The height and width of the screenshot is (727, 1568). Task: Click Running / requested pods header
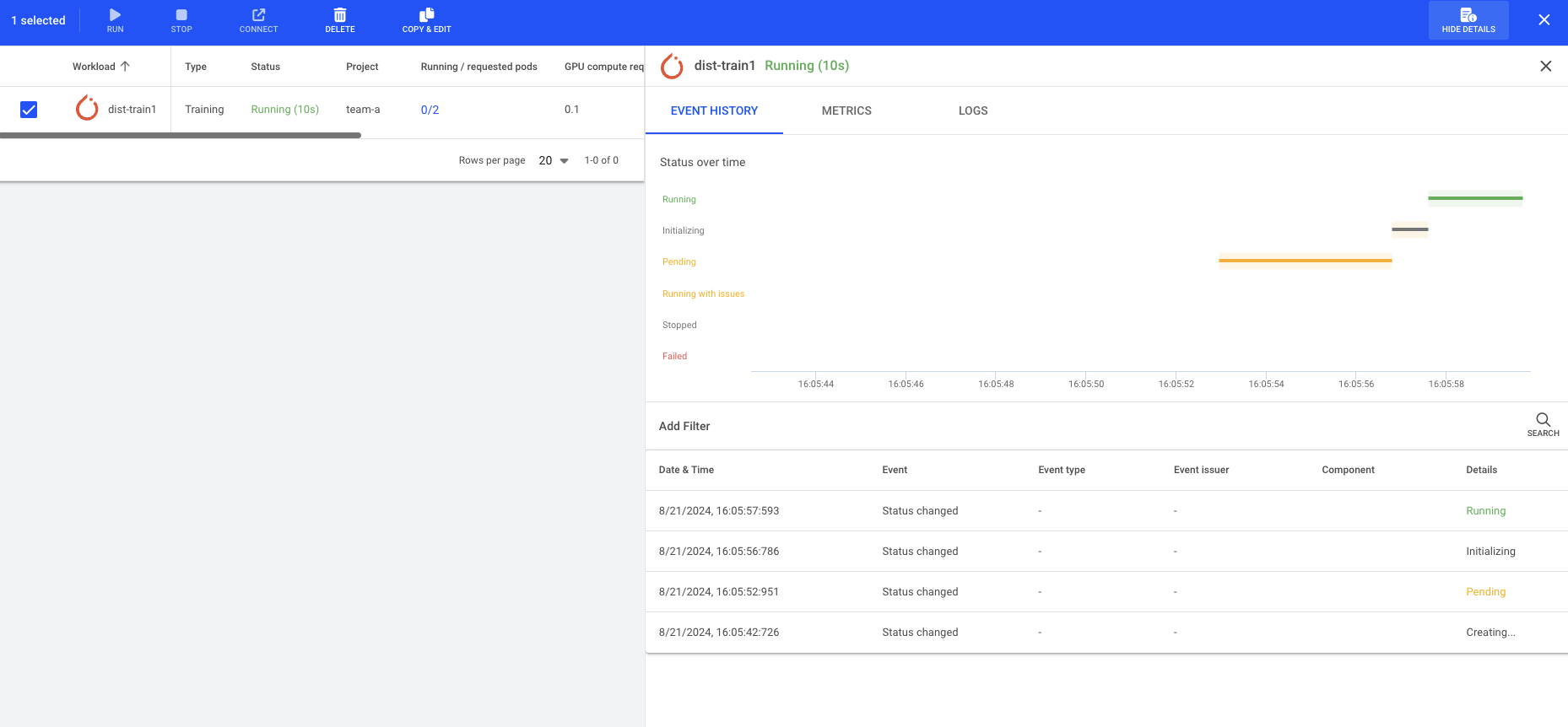coord(479,67)
